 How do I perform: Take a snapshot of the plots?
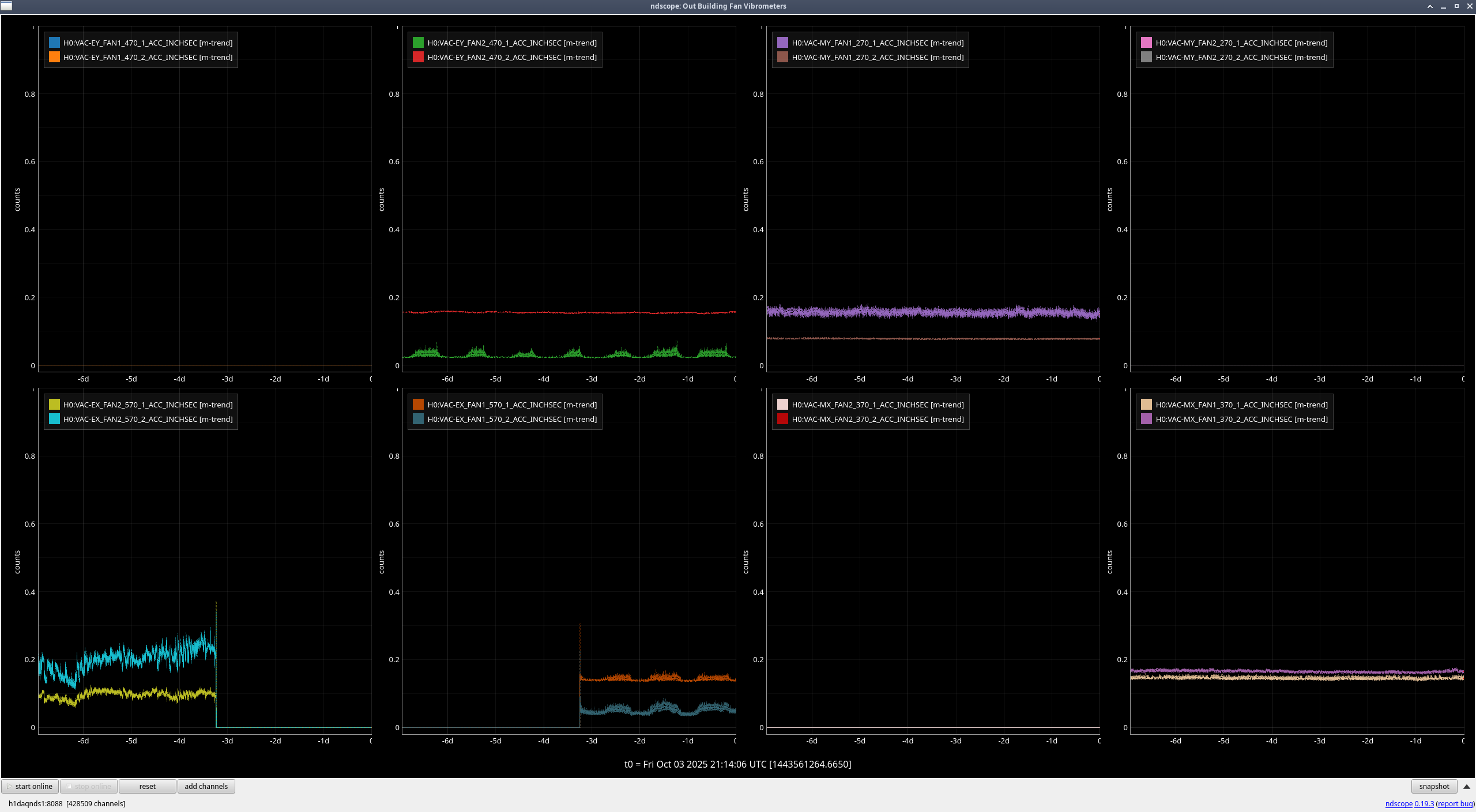point(1433,786)
